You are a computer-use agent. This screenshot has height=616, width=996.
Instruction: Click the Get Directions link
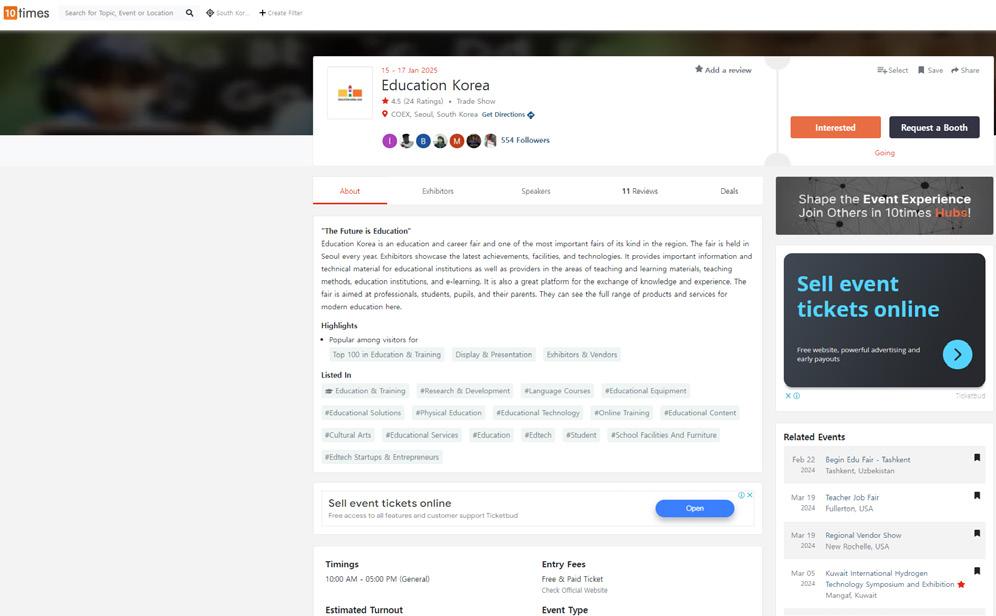point(503,115)
